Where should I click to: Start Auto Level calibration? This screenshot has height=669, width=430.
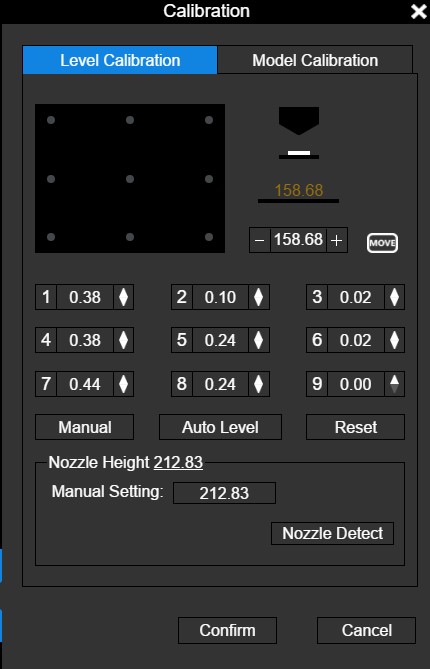click(x=220, y=427)
